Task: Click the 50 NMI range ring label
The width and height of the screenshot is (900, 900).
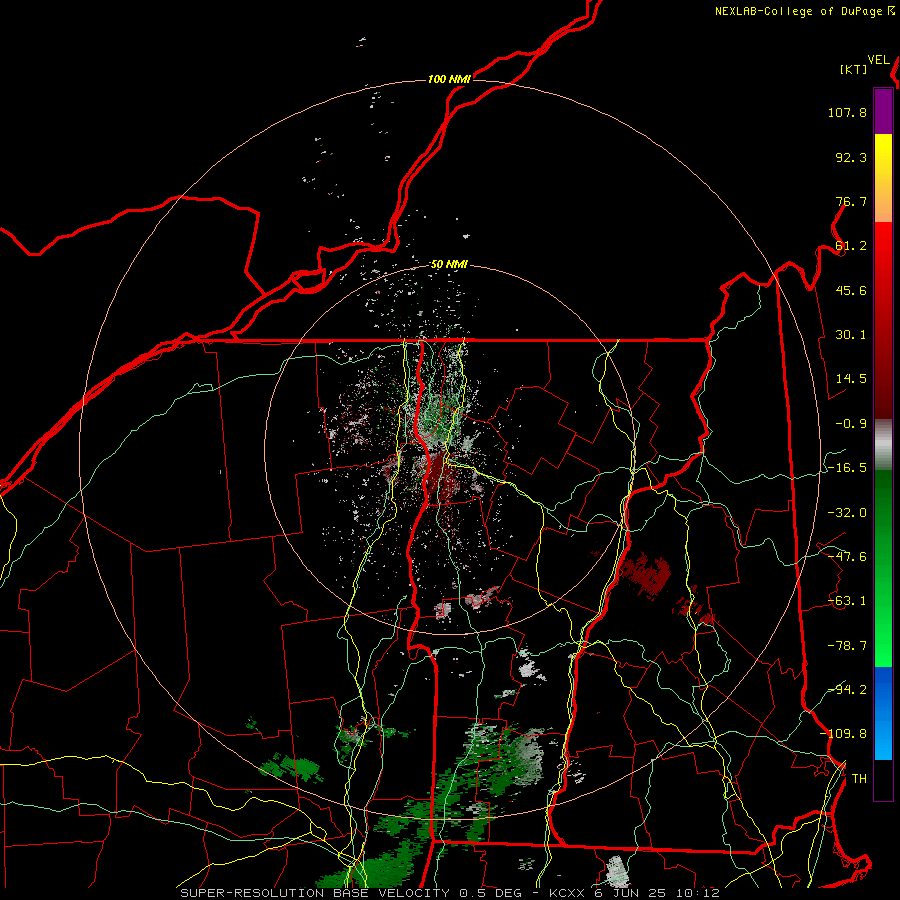Action: [449, 265]
